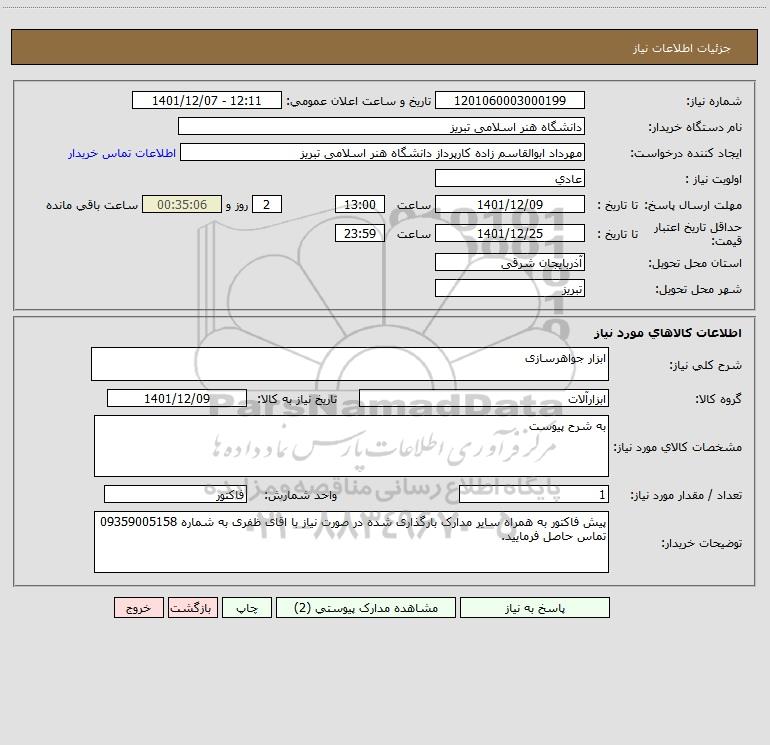Click the اطلاعات کالاهای مورد نیاز section heading

click(667, 333)
